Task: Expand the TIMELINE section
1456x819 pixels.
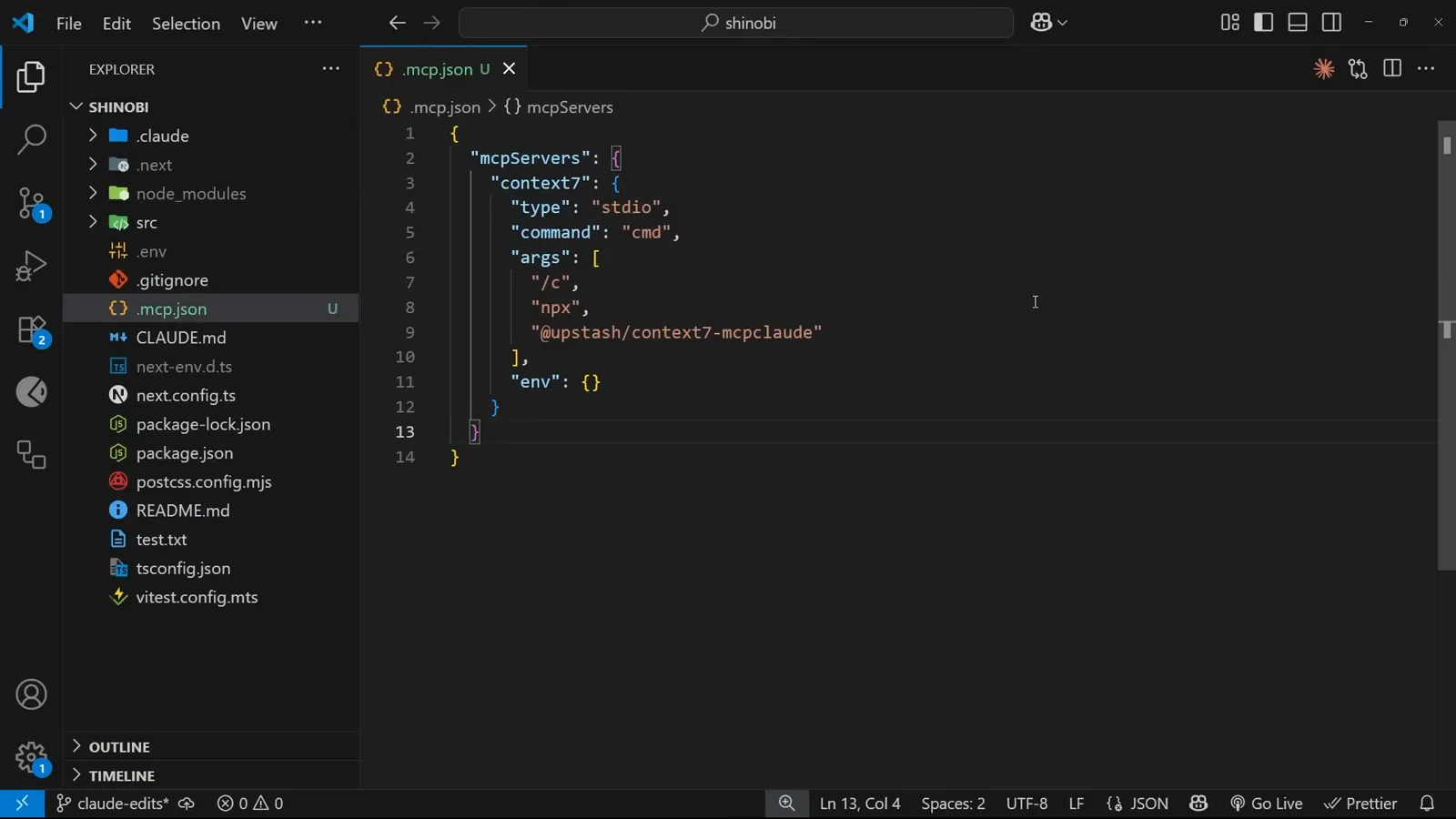Action: coord(211,776)
